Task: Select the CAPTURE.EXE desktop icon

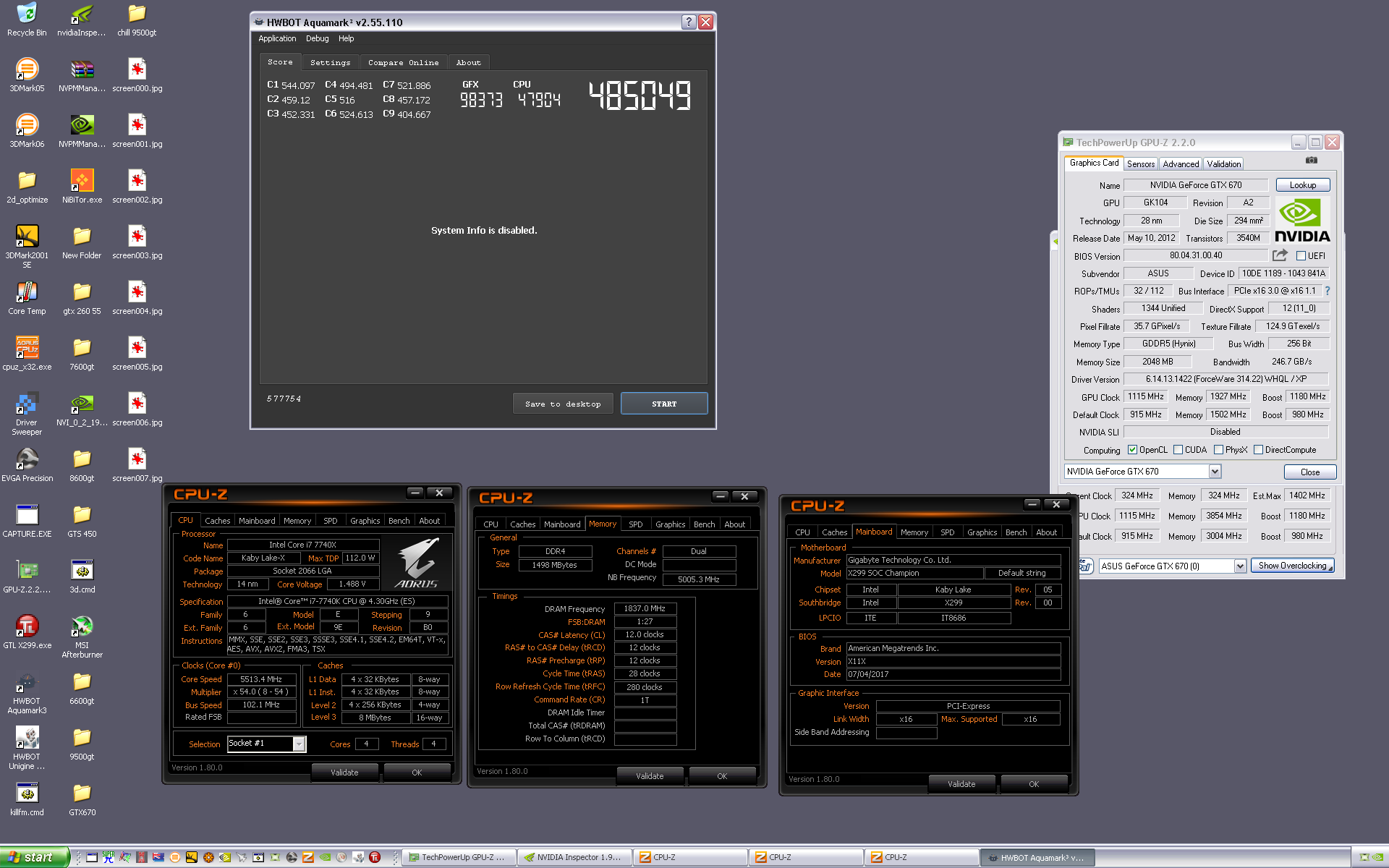Action: coord(27,521)
